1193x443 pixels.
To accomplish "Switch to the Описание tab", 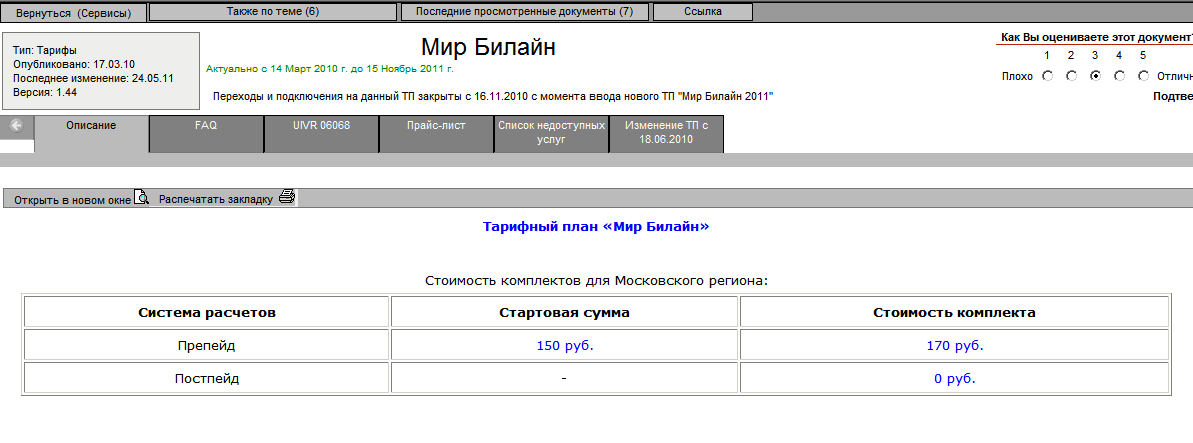I will pos(91,134).
